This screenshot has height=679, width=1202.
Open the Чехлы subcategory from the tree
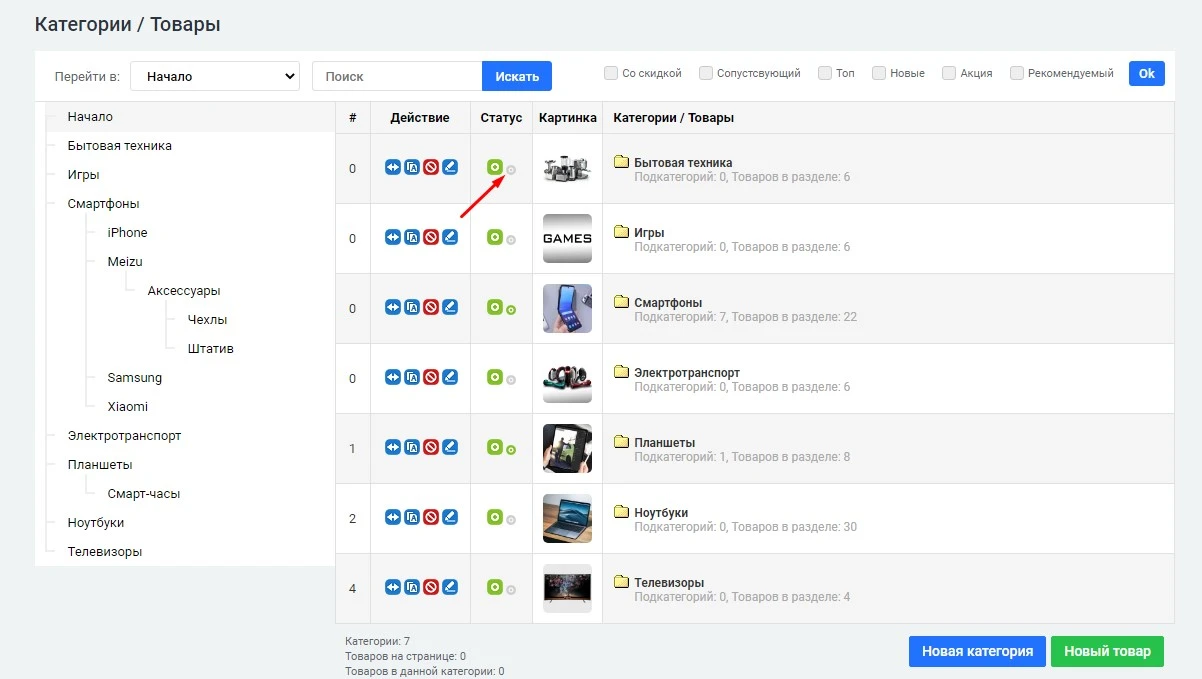click(x=209, y=320)
